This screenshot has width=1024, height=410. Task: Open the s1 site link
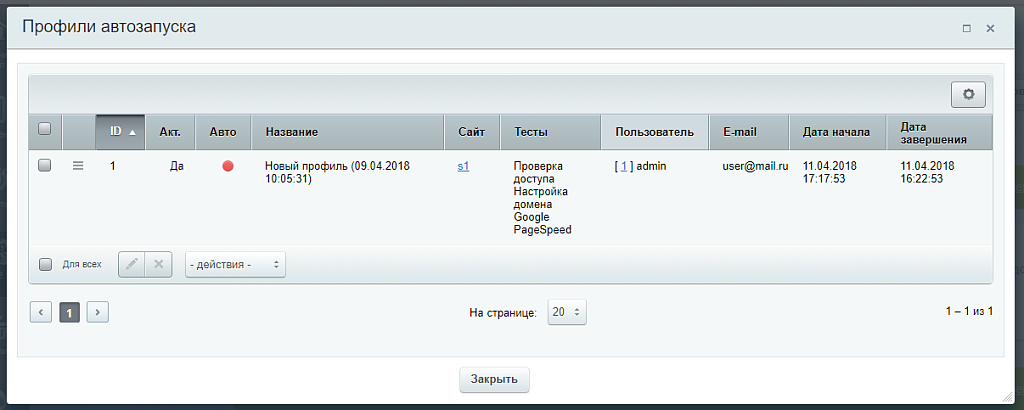463,166
